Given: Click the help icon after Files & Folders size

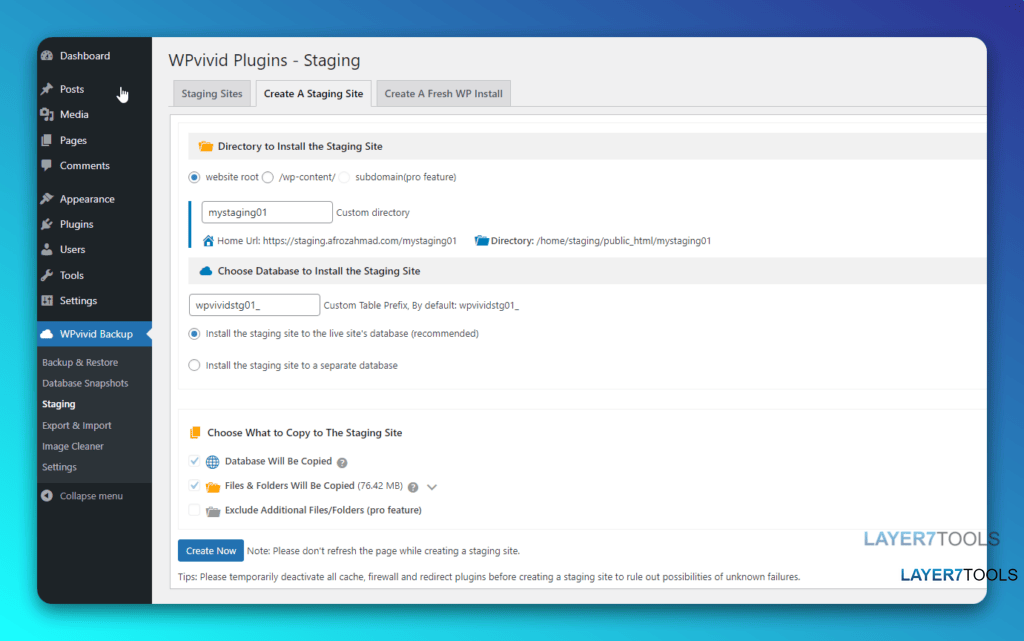Looking at the screenshot, I should click(x=413, y=487).
